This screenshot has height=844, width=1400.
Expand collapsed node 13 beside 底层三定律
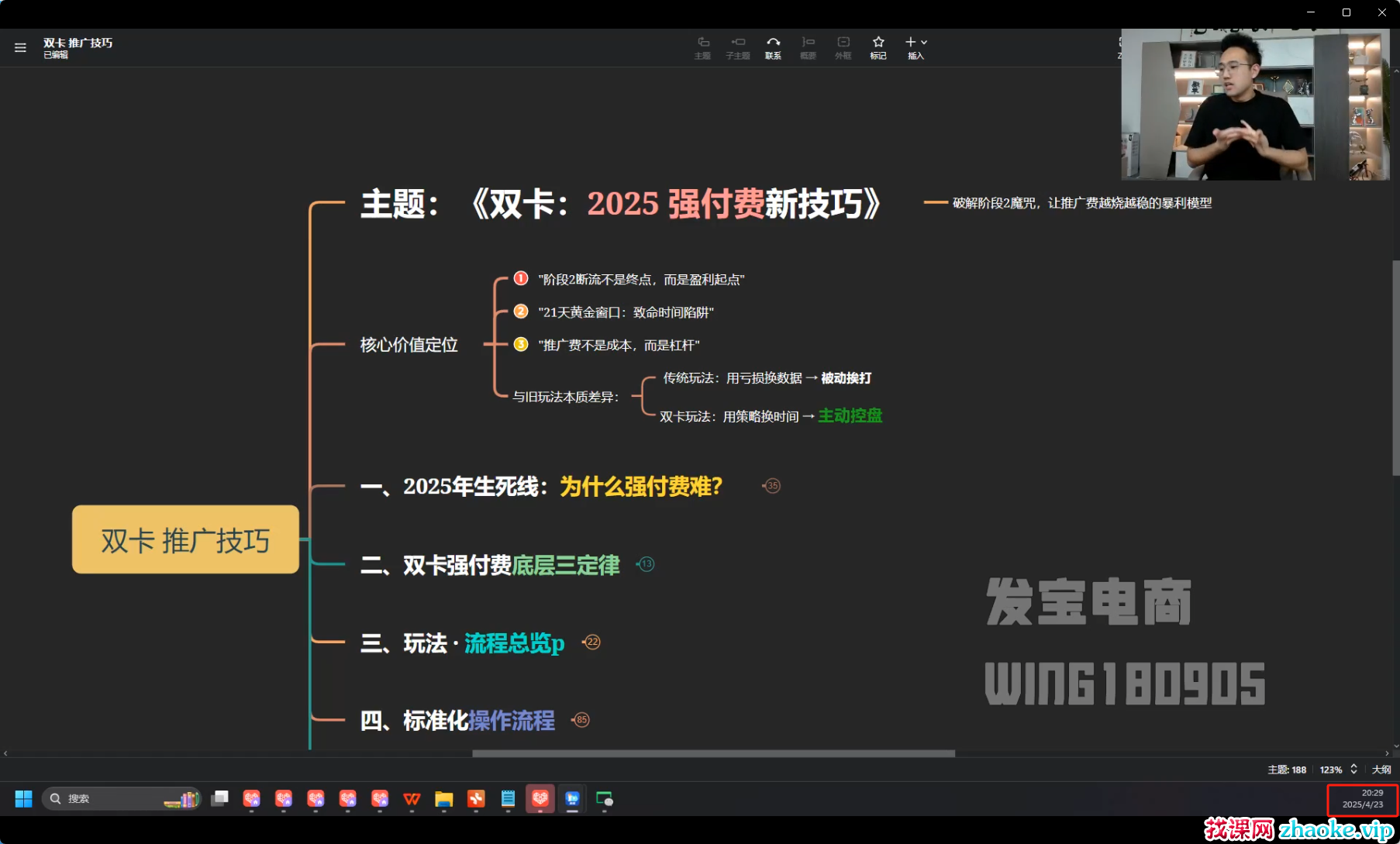(647, 564)
